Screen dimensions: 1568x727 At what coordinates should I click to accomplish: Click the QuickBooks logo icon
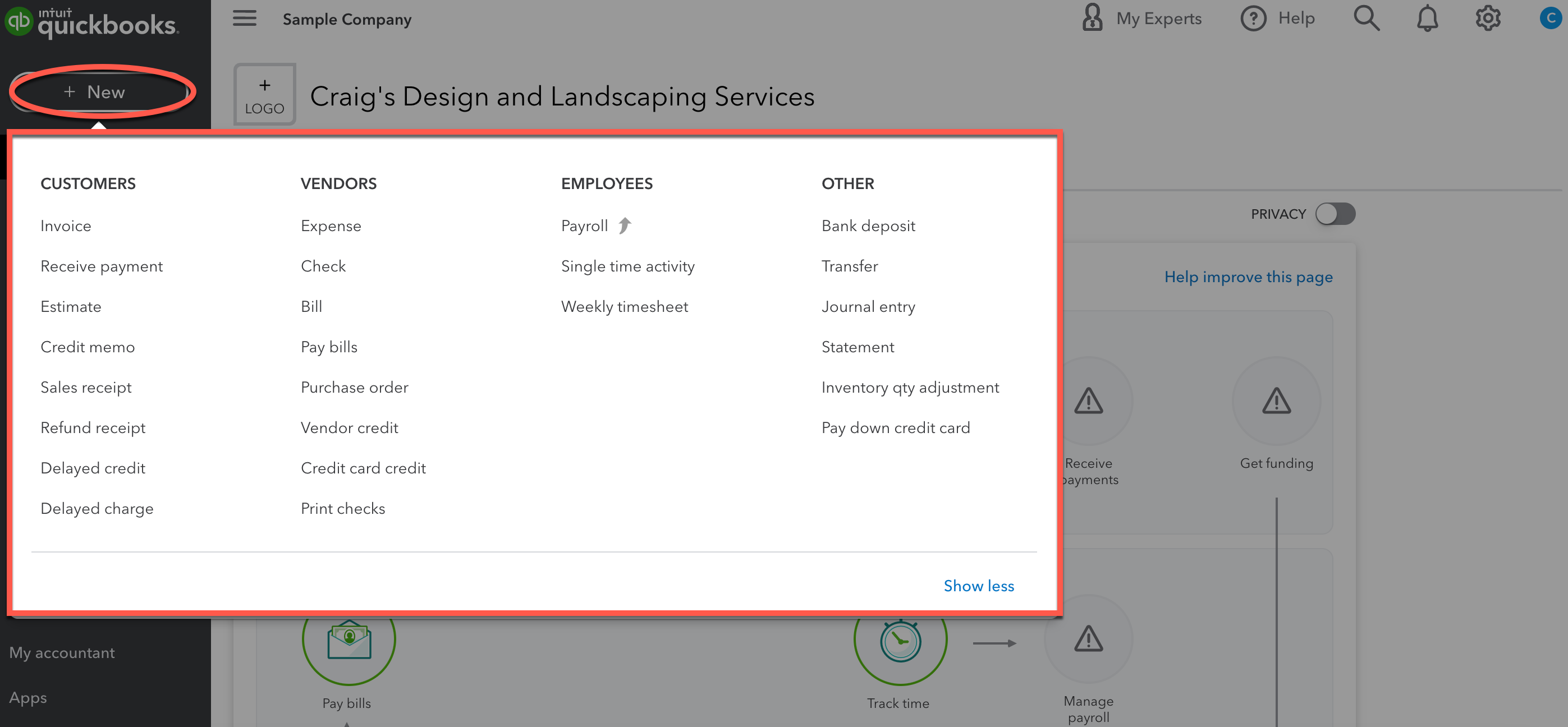pos(19,21)
